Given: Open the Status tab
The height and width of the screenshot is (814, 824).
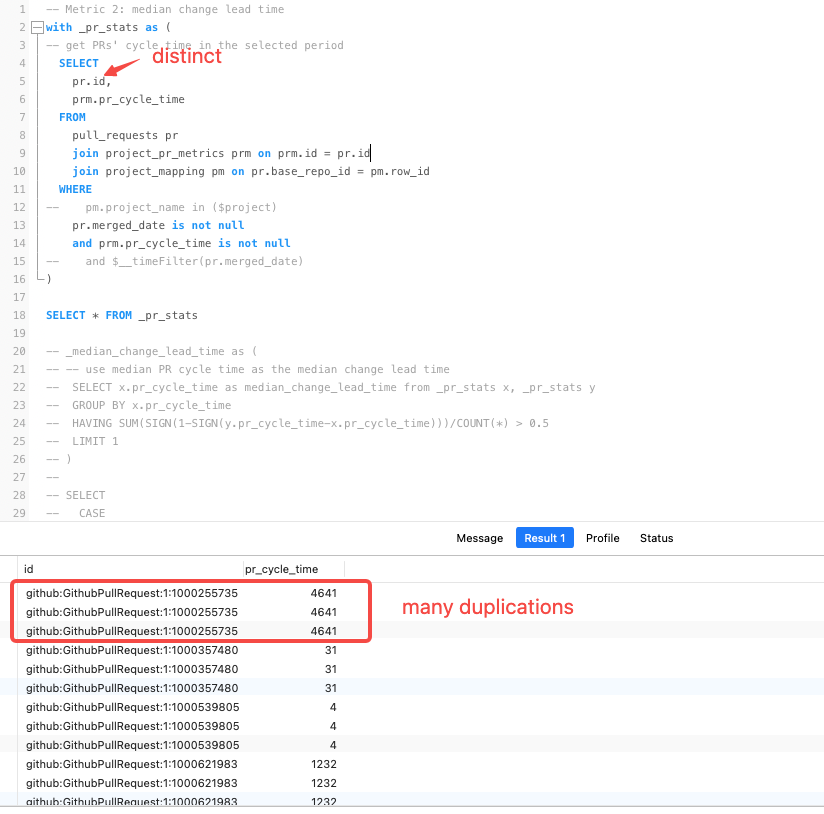Looking at the screenshot, I should coord(656,538).
